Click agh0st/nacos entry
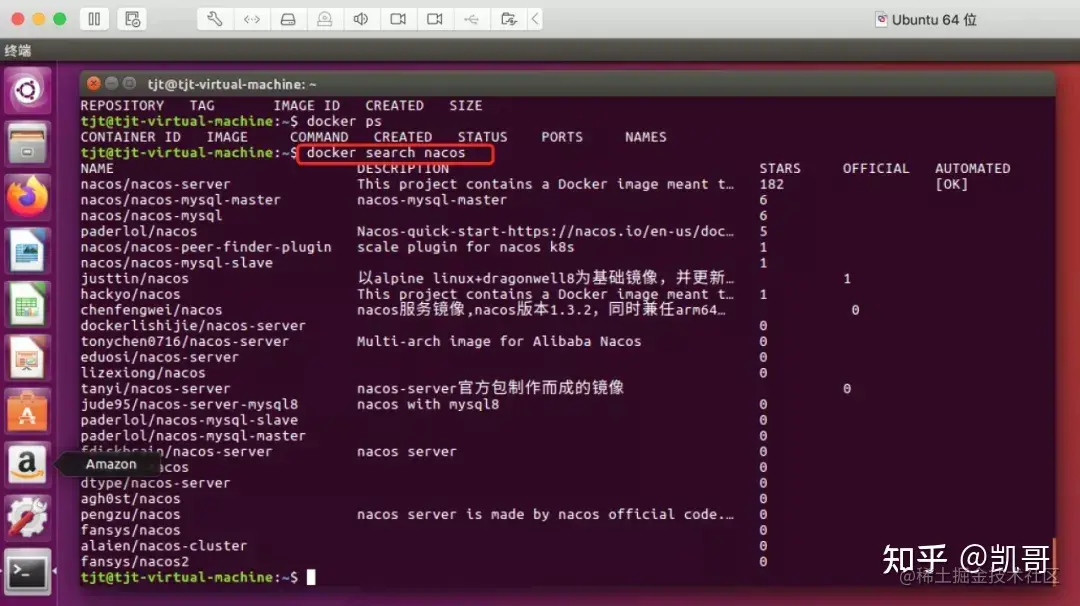 point(130,499)
